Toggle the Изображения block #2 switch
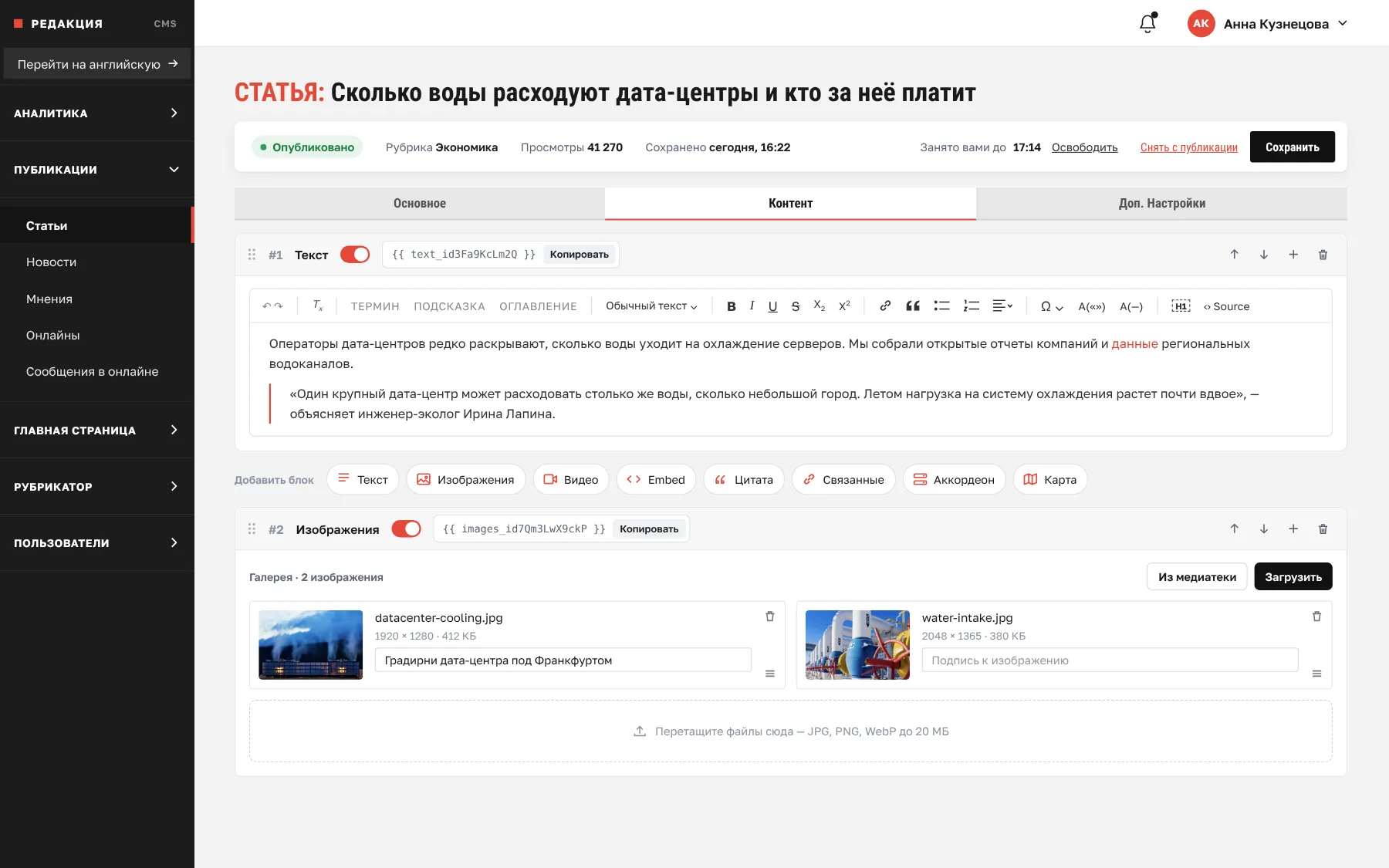This screenshot has height=868, width=1389. click(406, 529)
